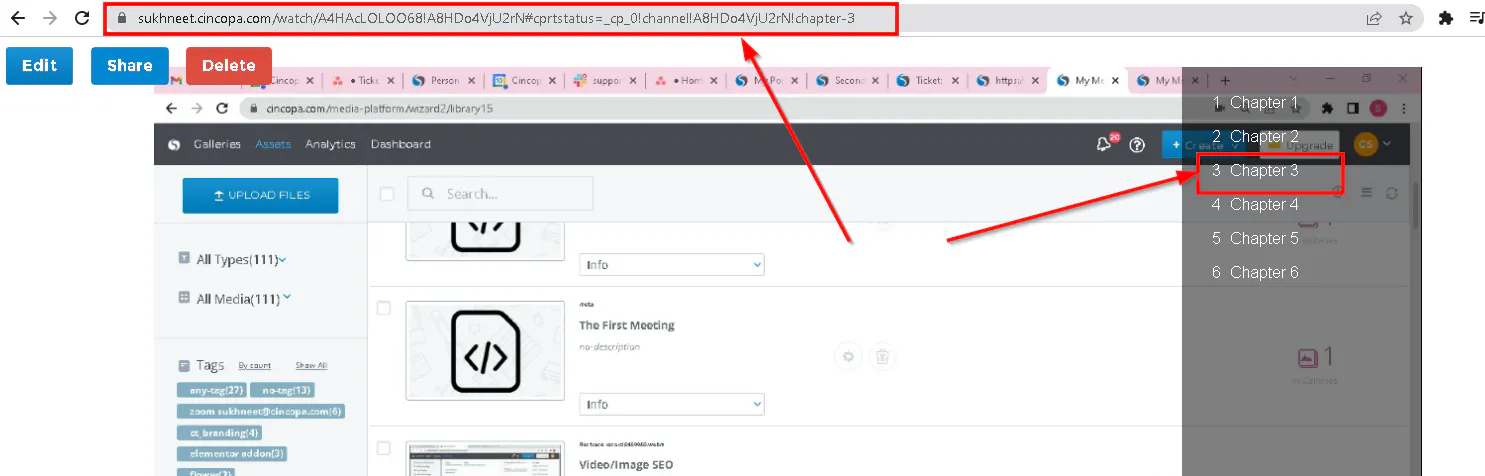Select Chapter 3 in the chapter list
This screenshot has height=476, width=1485.
point(1256,170)
